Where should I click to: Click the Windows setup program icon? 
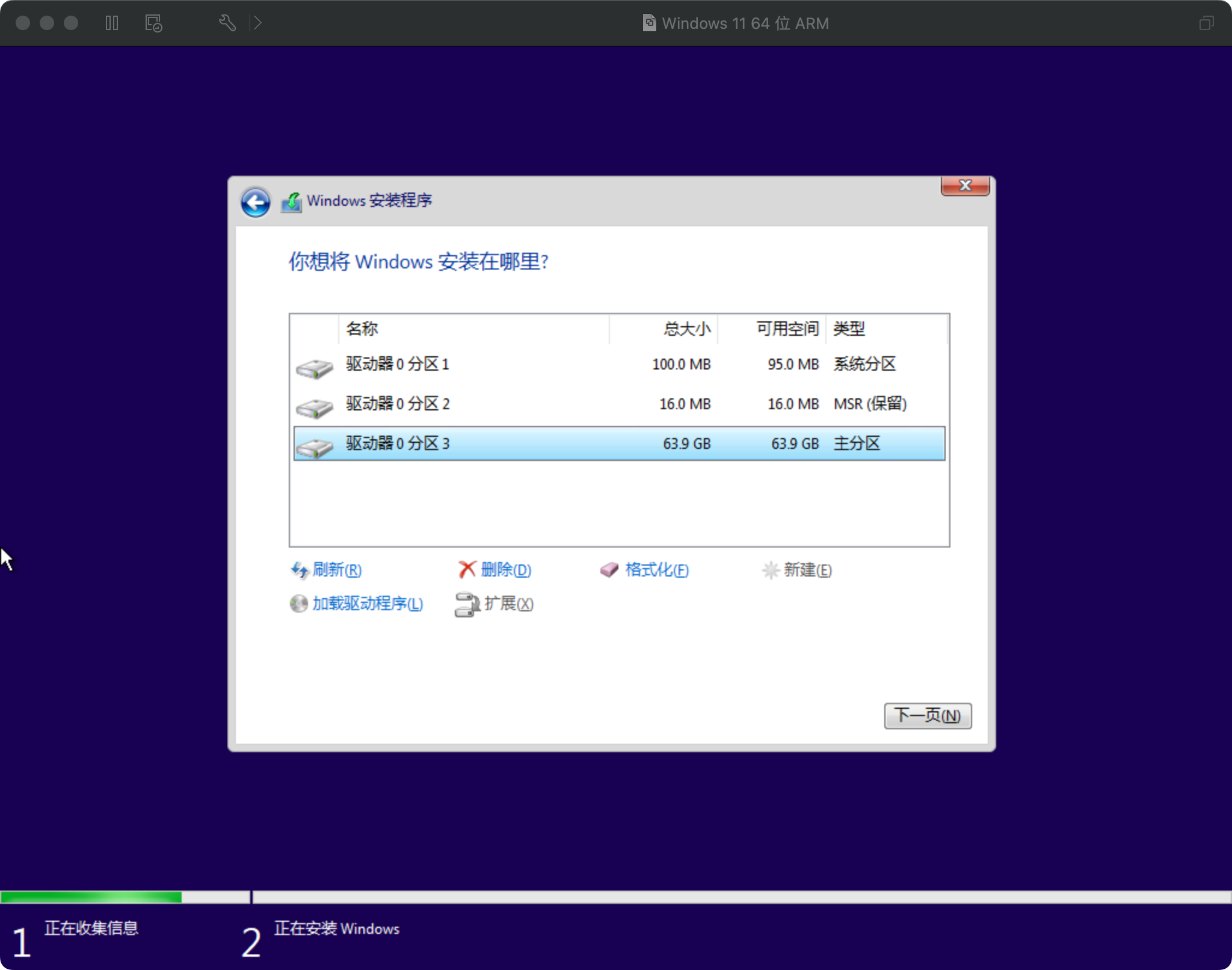point(291,202)
